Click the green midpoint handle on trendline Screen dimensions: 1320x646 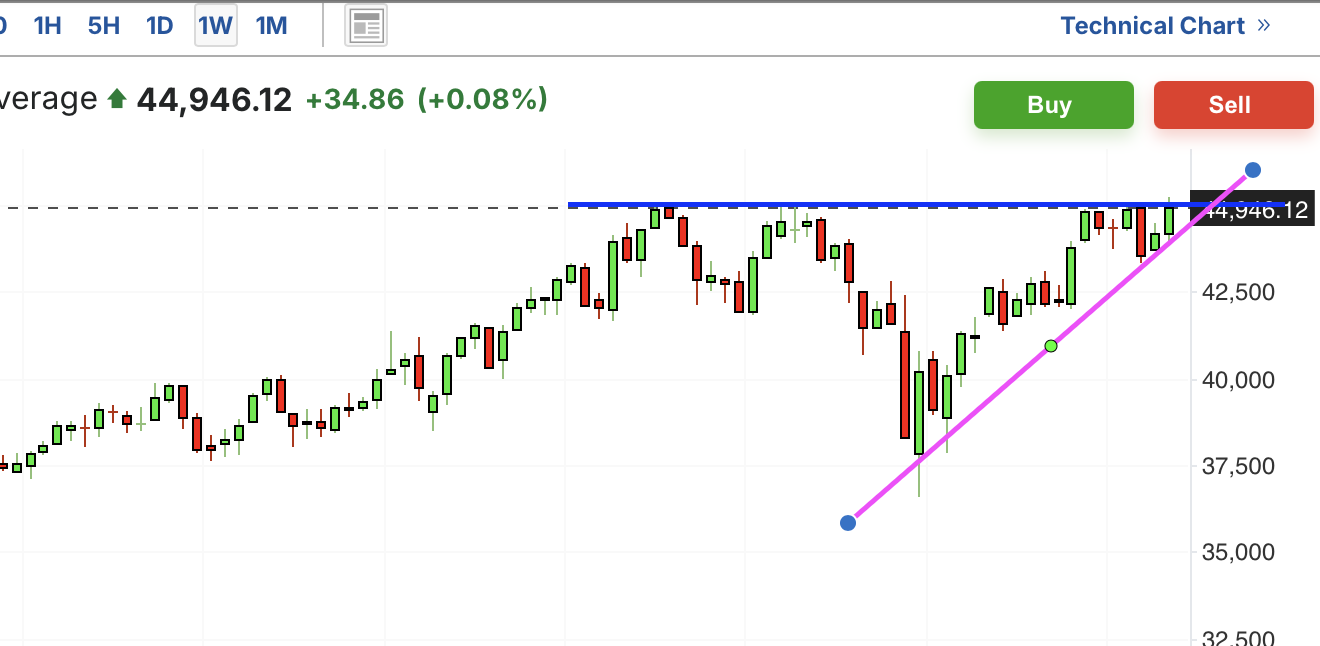click(1050, 346)
